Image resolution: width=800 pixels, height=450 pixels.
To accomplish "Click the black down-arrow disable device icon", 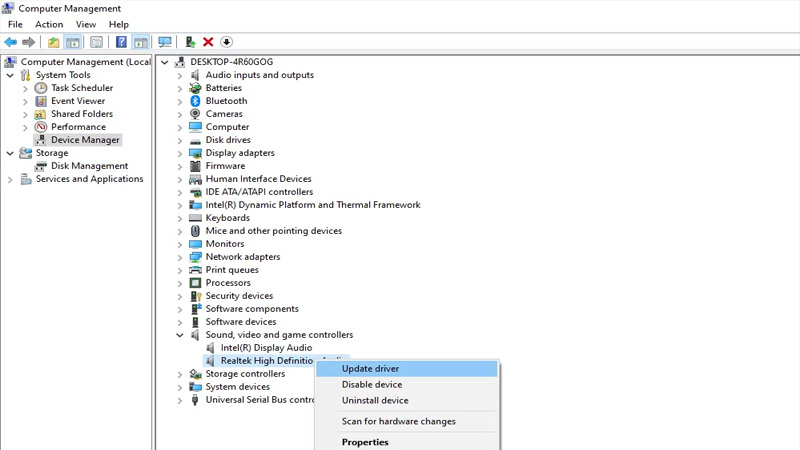I will pos(226,42).
